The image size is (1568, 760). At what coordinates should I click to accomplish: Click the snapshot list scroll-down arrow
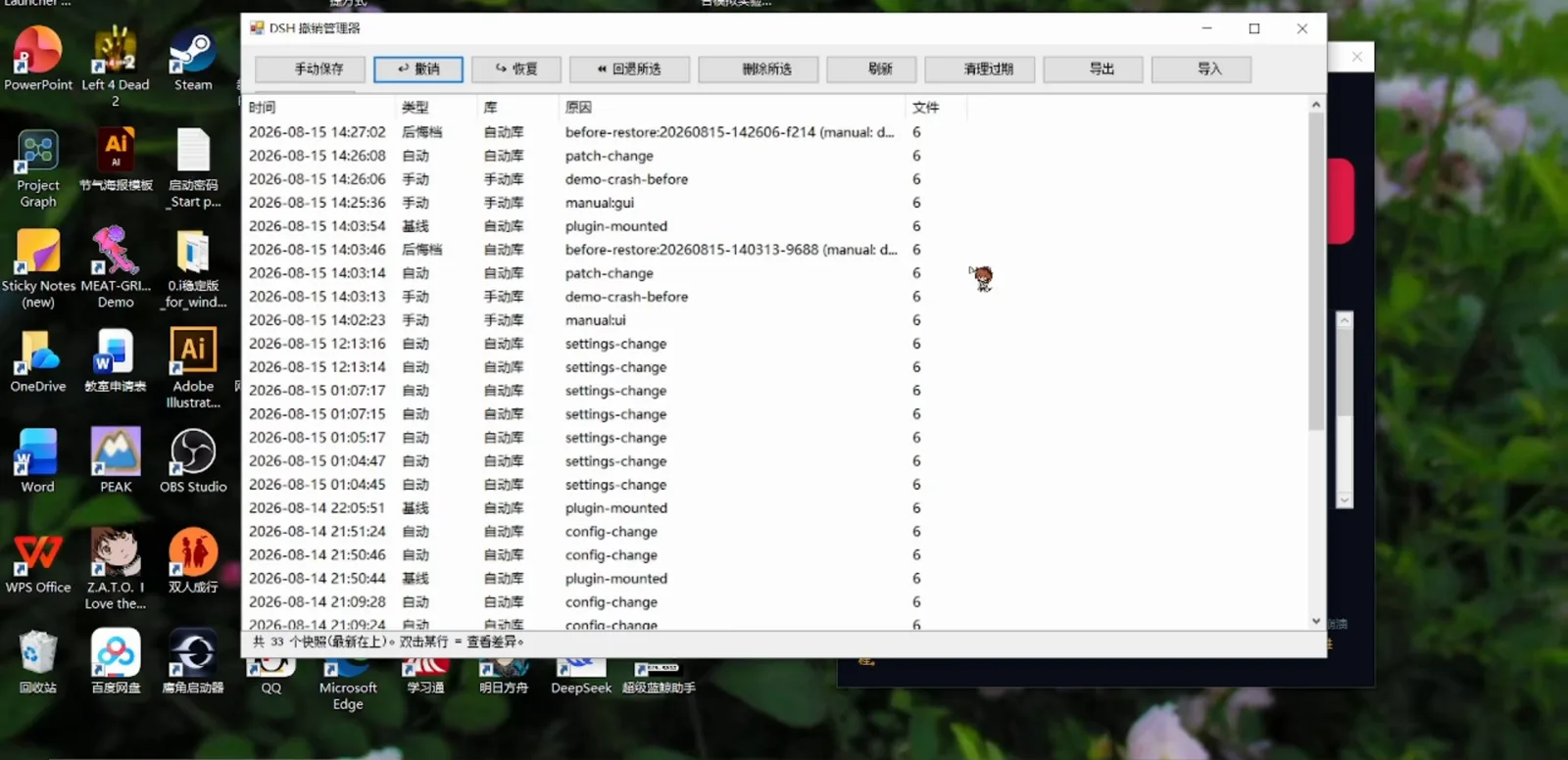(x=1316, y=621)
